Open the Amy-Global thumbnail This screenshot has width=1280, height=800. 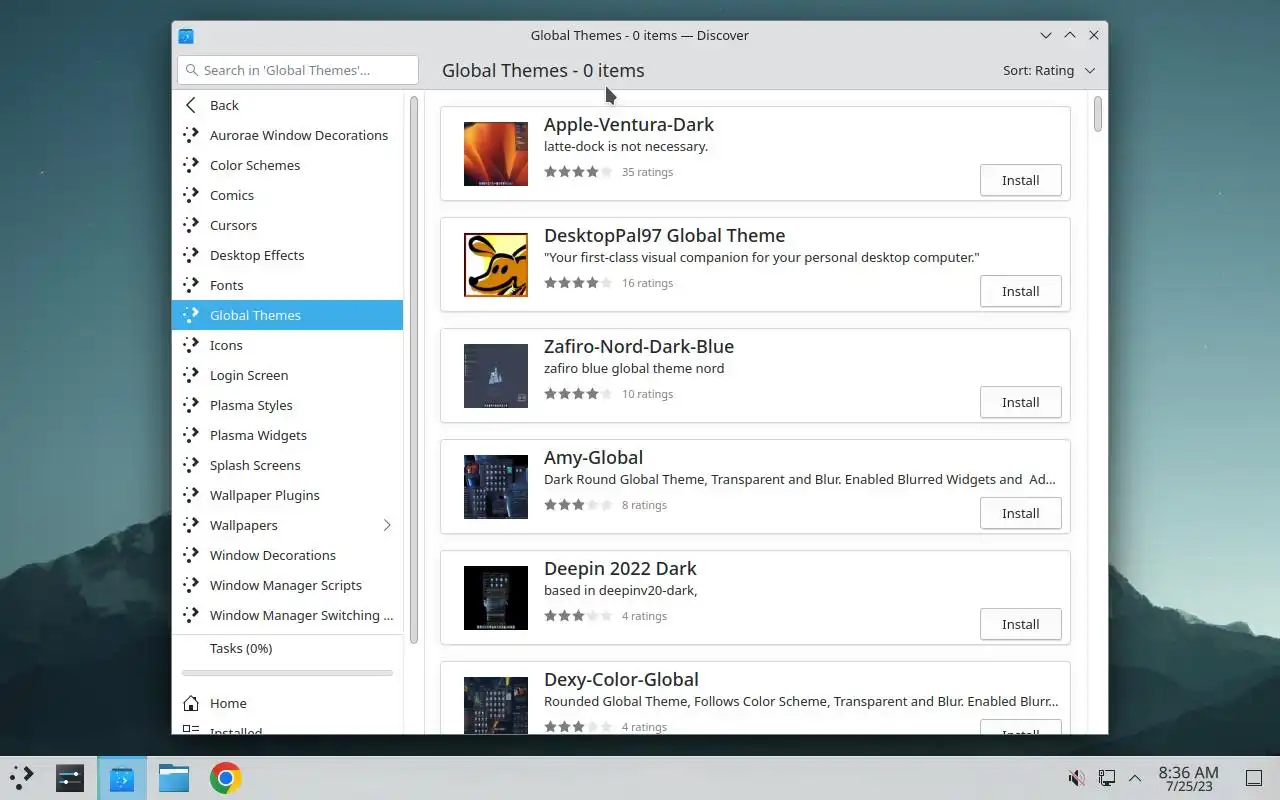click(x=496, y=487)
